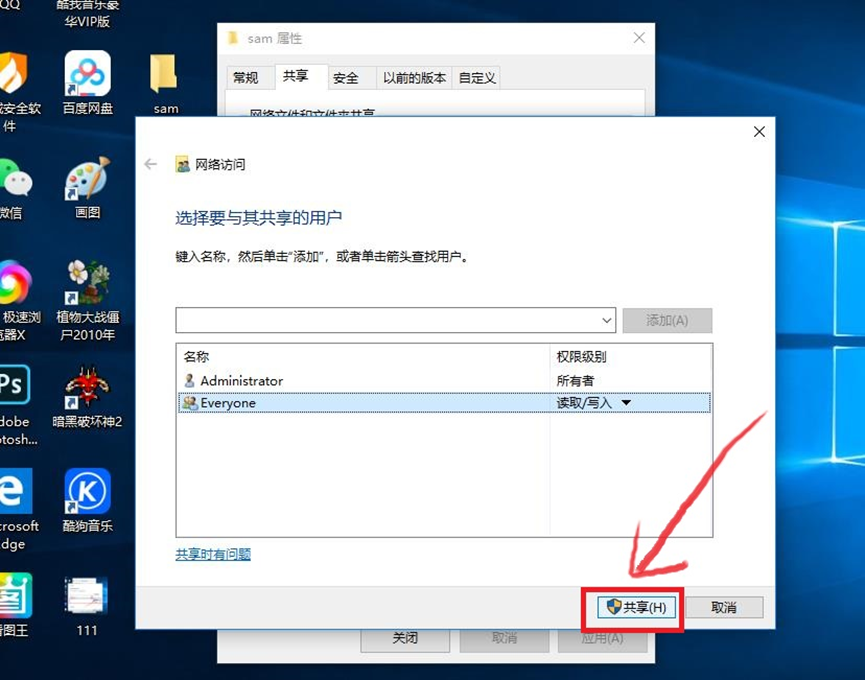
Task: Click the Everyone group icon in list
Action: pos(190,403)
